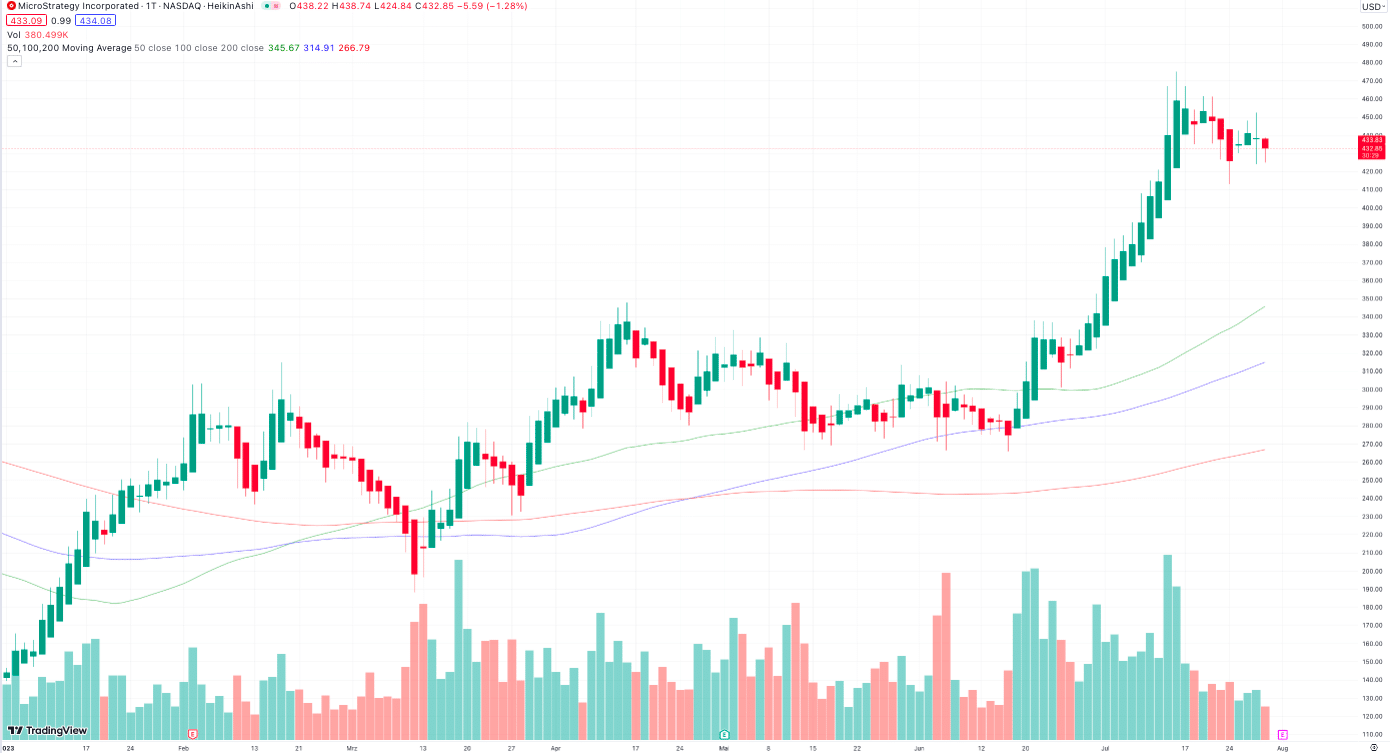Screen dimensions: 1390x753
Task: Click the 50 MA value 345.67
Action: (x=284, y=47)
